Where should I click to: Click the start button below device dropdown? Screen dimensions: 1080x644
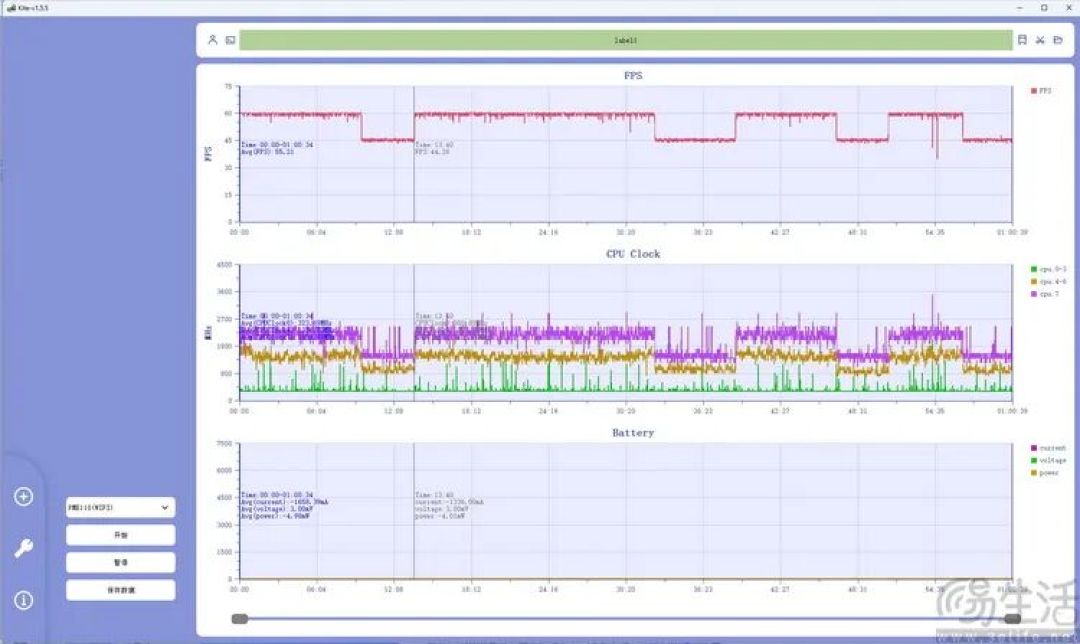click(121, 535)
